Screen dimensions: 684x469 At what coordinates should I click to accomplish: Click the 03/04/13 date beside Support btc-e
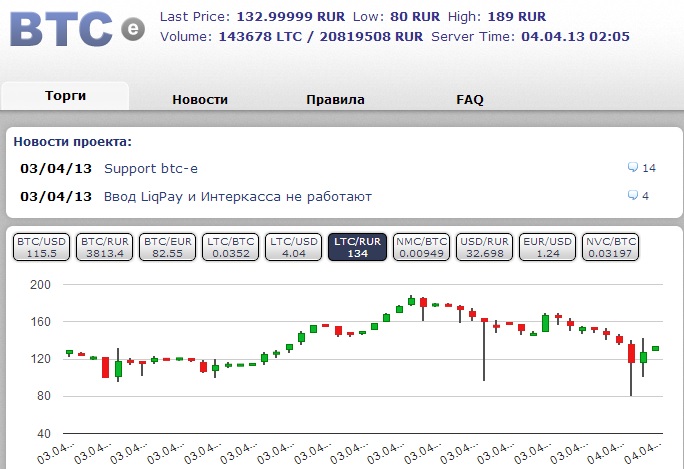56,168
